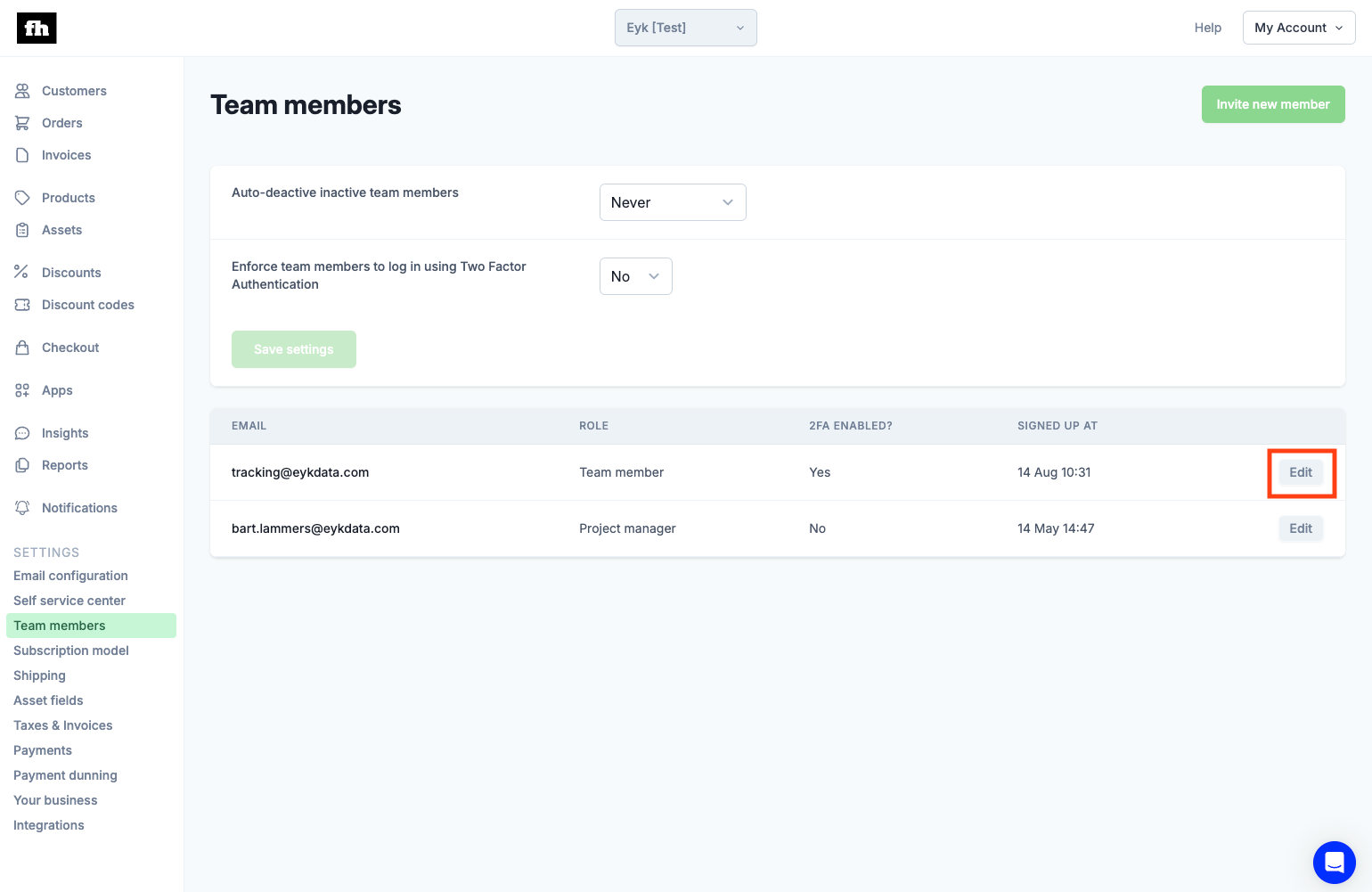Go to Checkout settings
Screen dimensions: 1372x892
[70, 348]
